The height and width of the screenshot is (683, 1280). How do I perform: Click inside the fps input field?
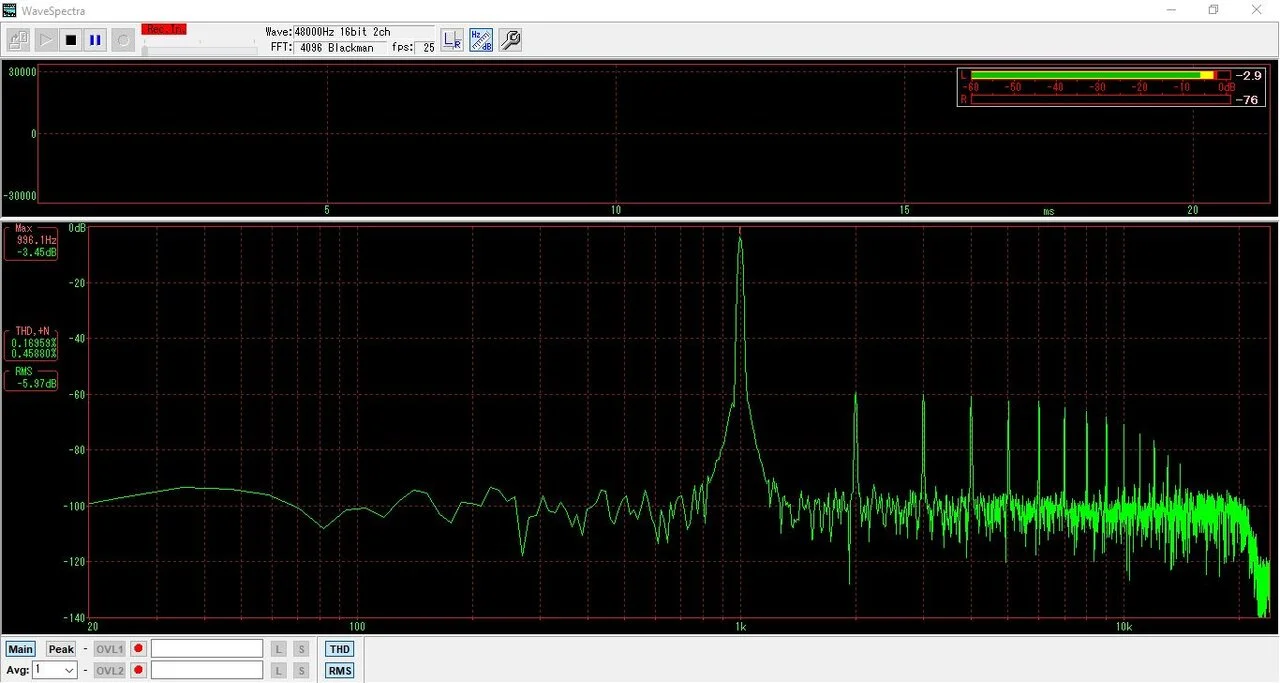click(x=426, y=47)
